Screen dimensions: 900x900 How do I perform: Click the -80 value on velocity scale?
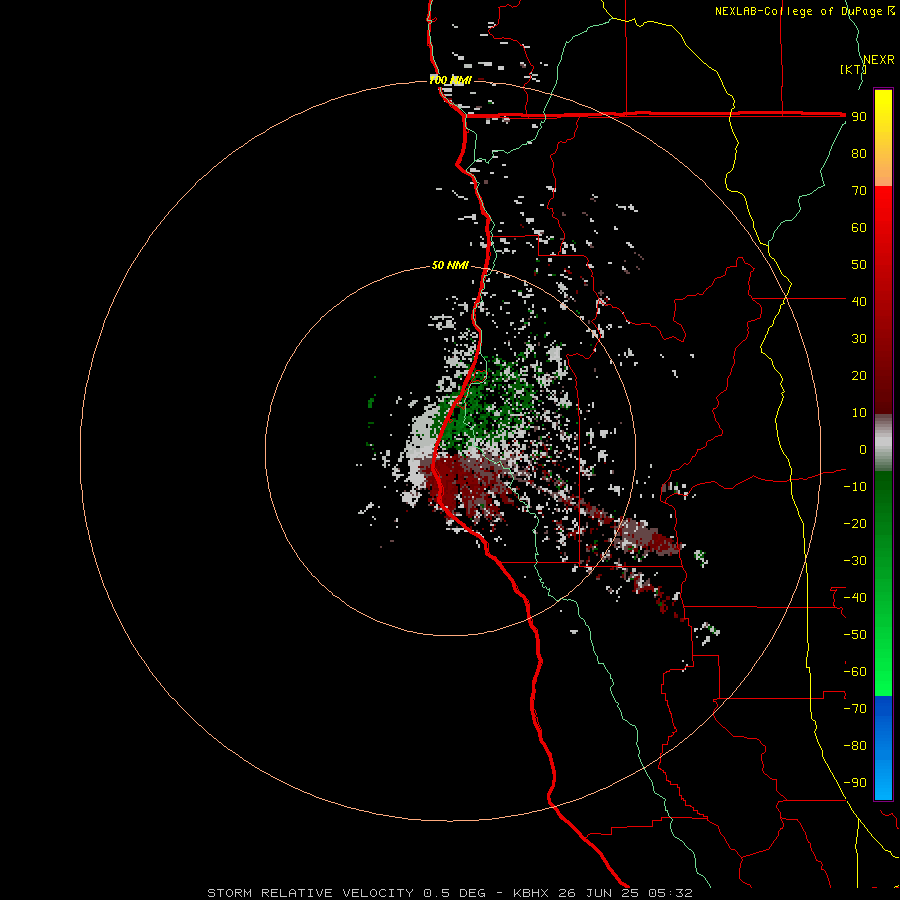point(855,746)
